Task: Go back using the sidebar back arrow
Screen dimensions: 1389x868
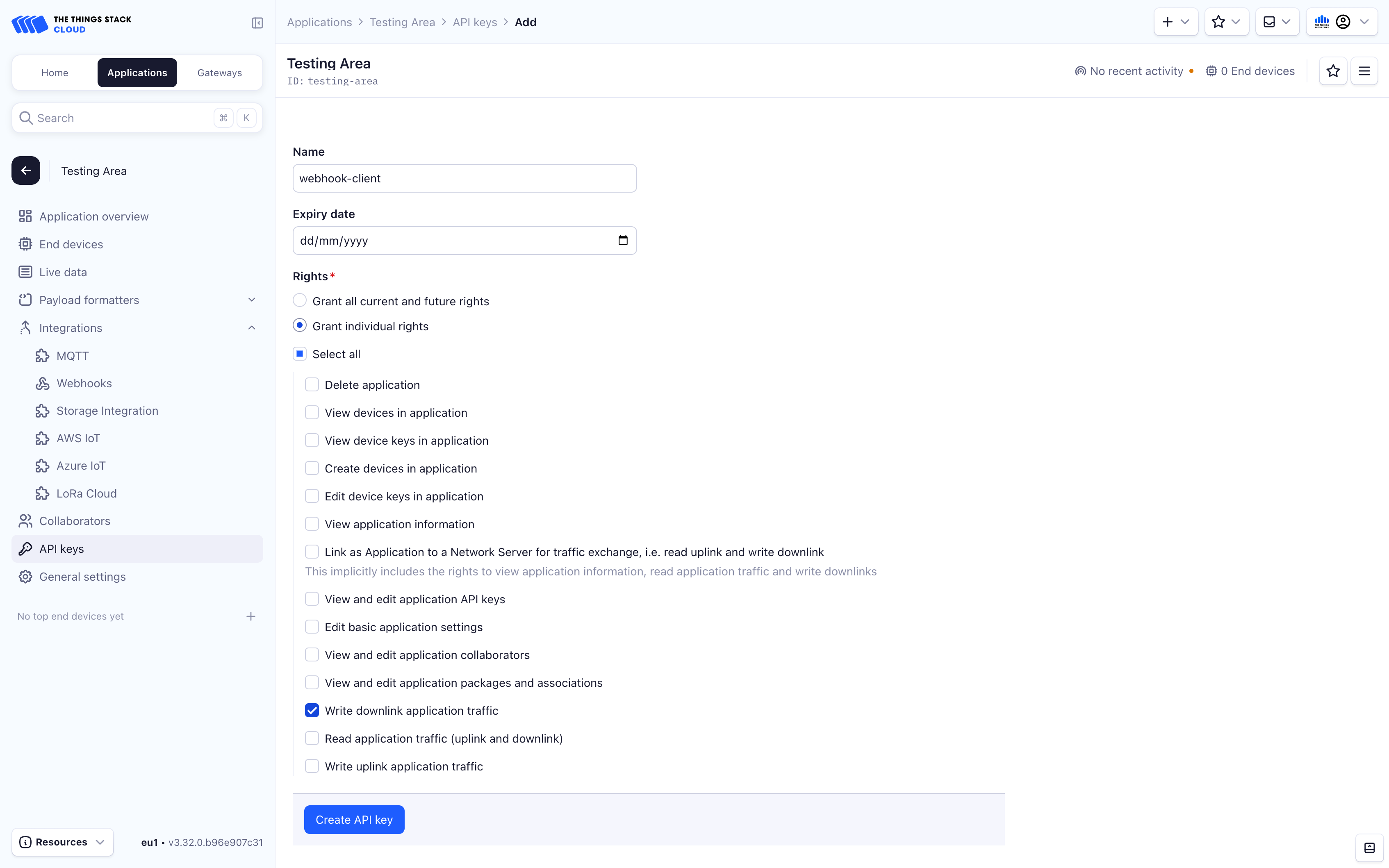Action: [25, 170]
